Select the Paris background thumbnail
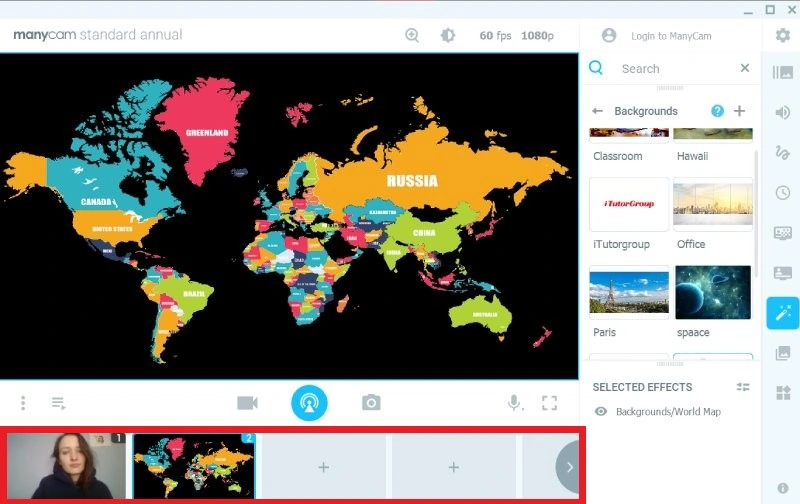Screen dimensions: 800x504 coord(629,292)
